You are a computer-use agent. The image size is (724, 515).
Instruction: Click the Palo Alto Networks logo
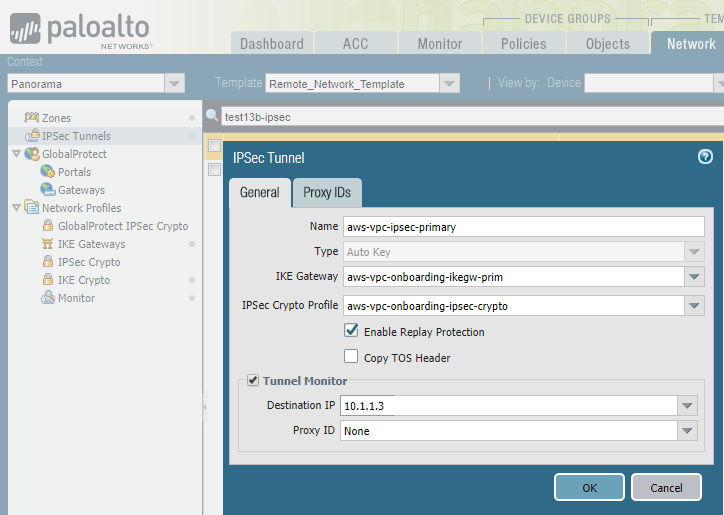click(81, 30)
